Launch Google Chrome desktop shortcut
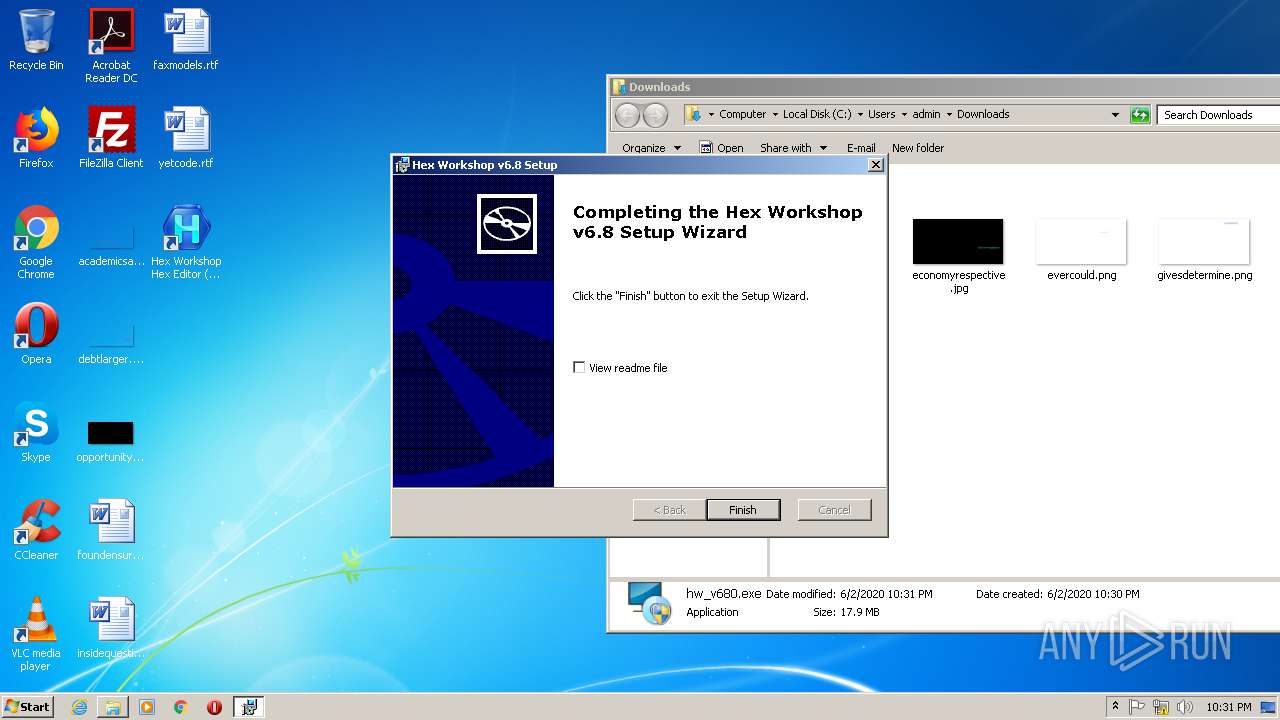1280x720 pixels. tap(36, 242)
